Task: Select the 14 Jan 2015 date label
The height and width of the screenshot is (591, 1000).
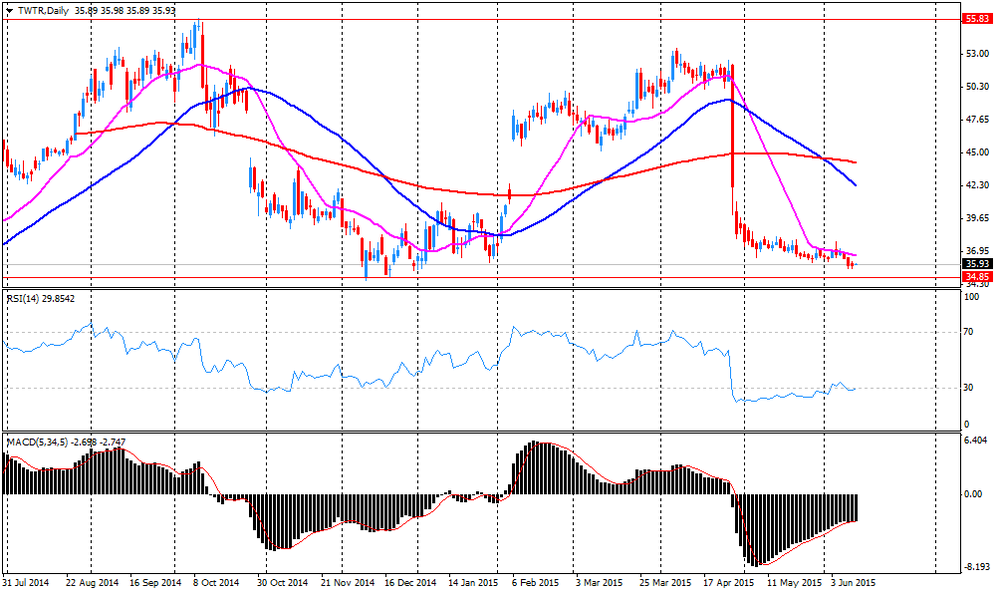Action: tap(473, 583)
